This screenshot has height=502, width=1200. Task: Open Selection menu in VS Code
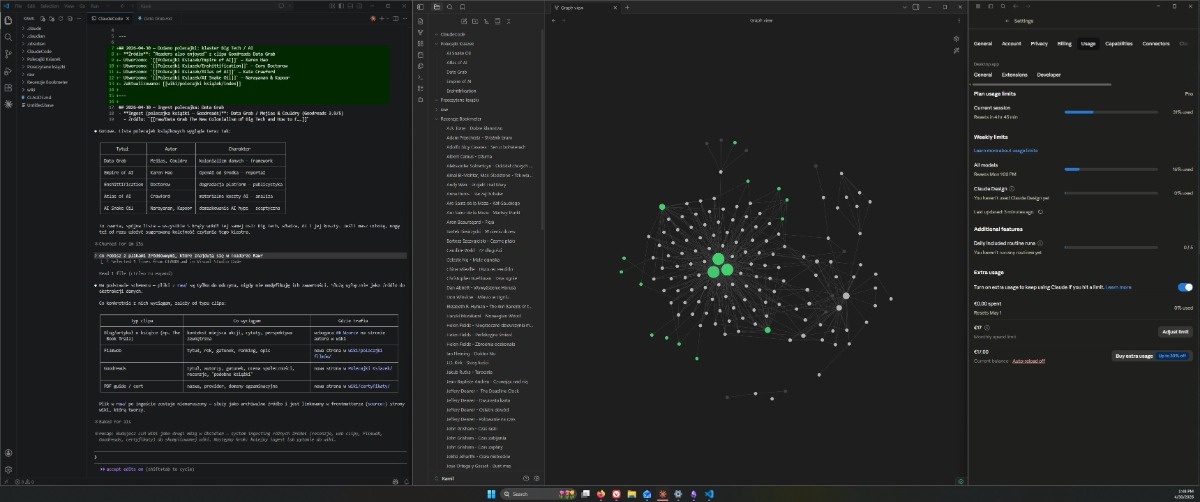[49, 5]
